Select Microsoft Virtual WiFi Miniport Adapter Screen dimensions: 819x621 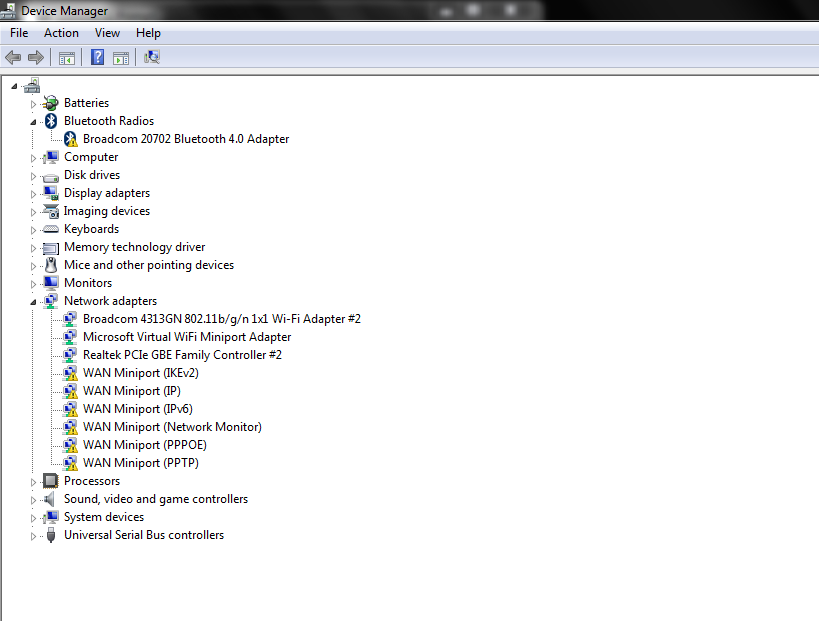coord(187,337)
